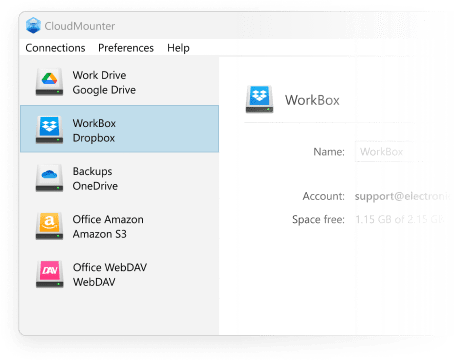Open the Connections menu
The image size is (468, 360).
tap(55, 48)
